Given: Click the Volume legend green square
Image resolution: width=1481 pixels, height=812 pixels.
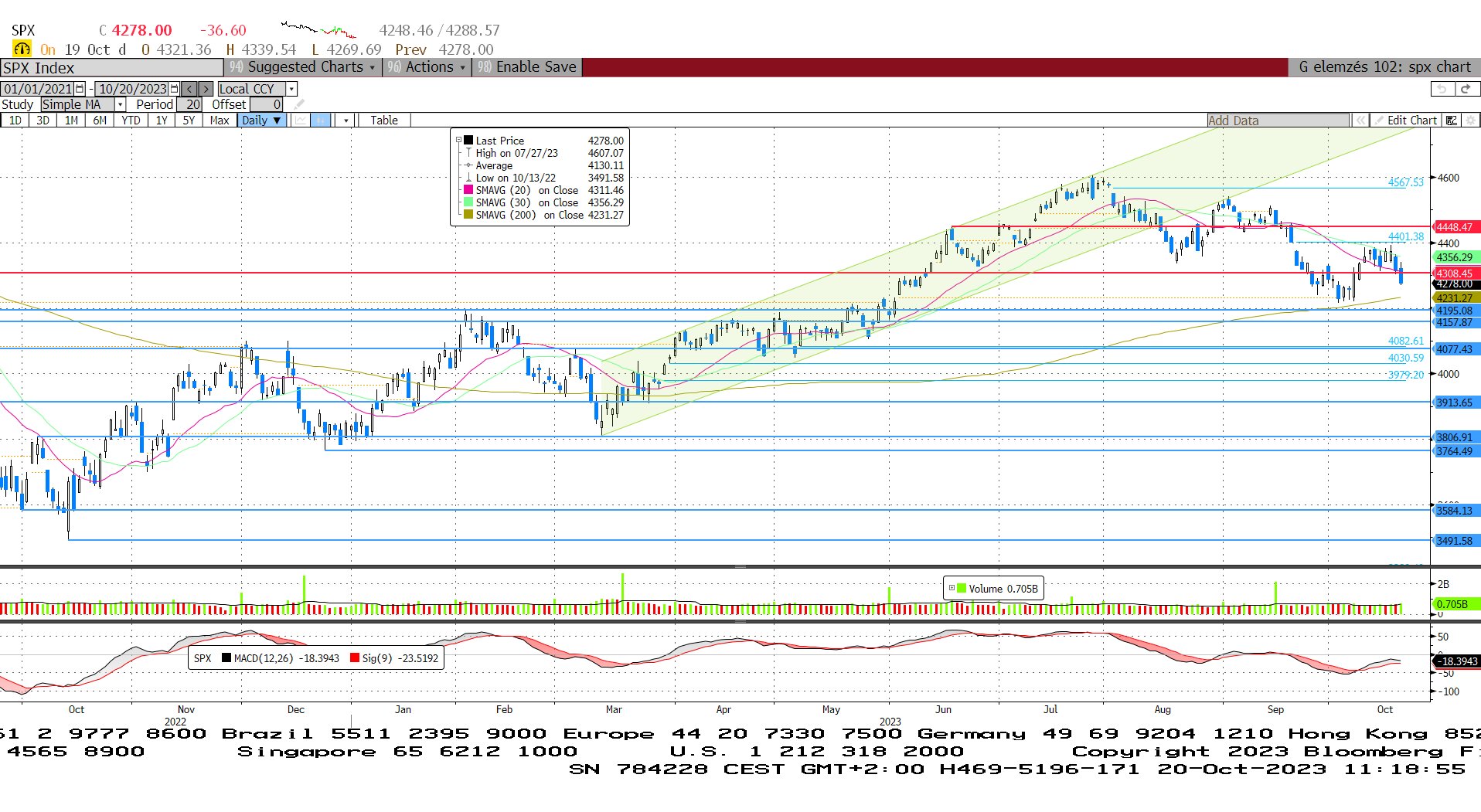Looking at the screenshot, I should [962, 588].
